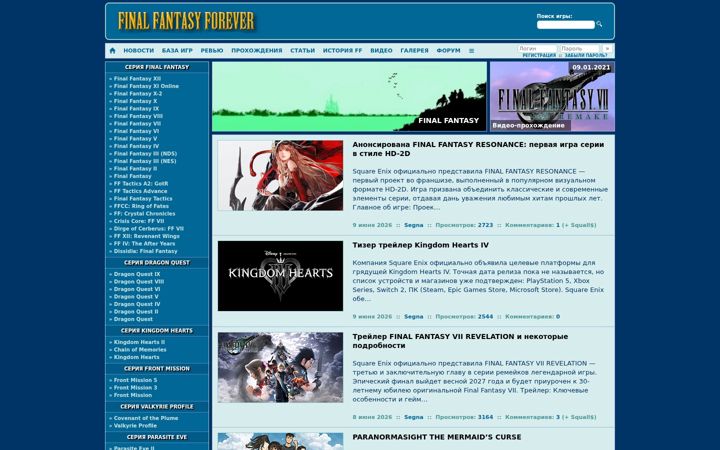Submit login with the arrow button
Screen dimensions: 720x450
click(x=607, y=48)
